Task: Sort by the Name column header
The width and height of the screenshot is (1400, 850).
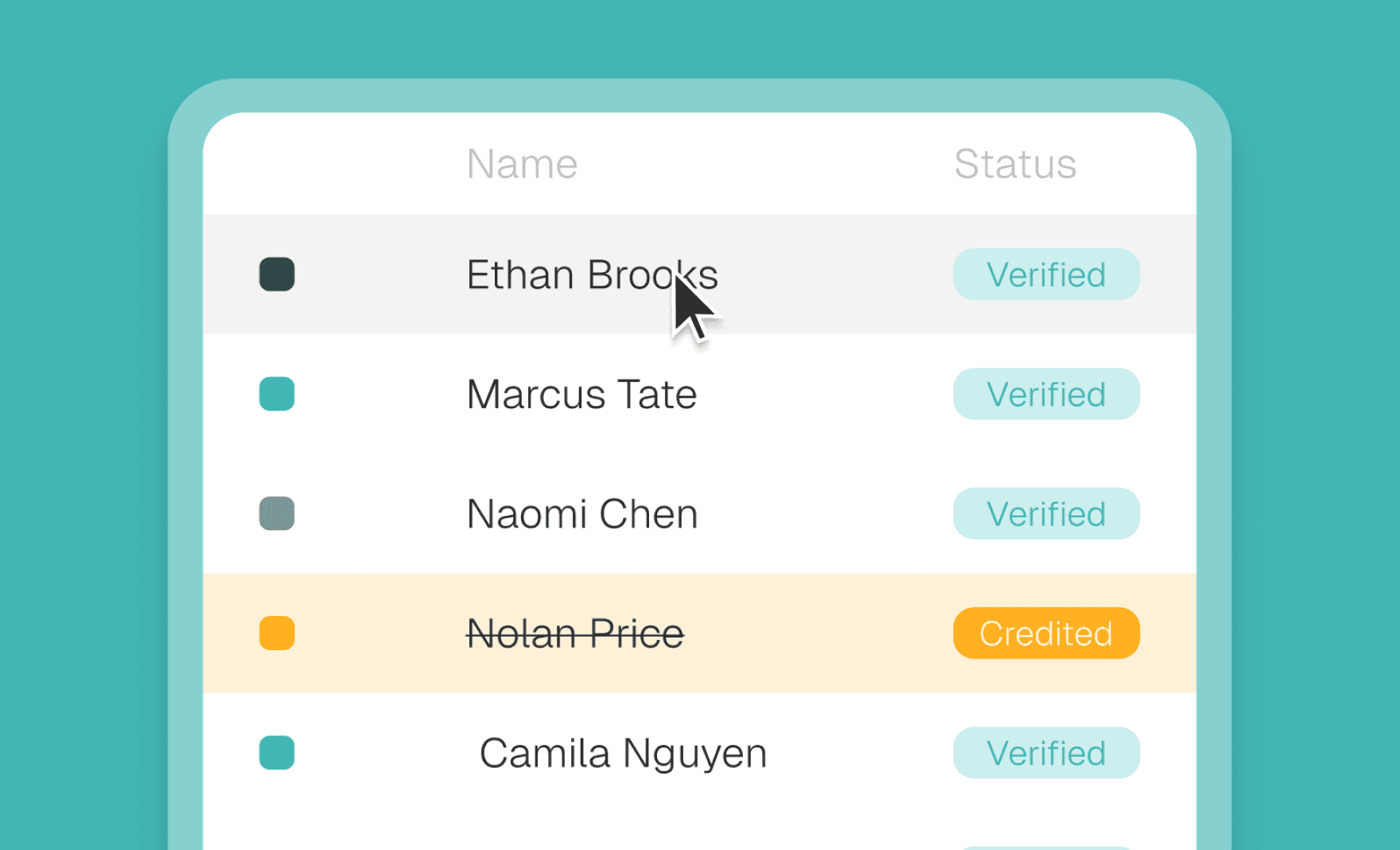Action: click(x=522, y=164)
